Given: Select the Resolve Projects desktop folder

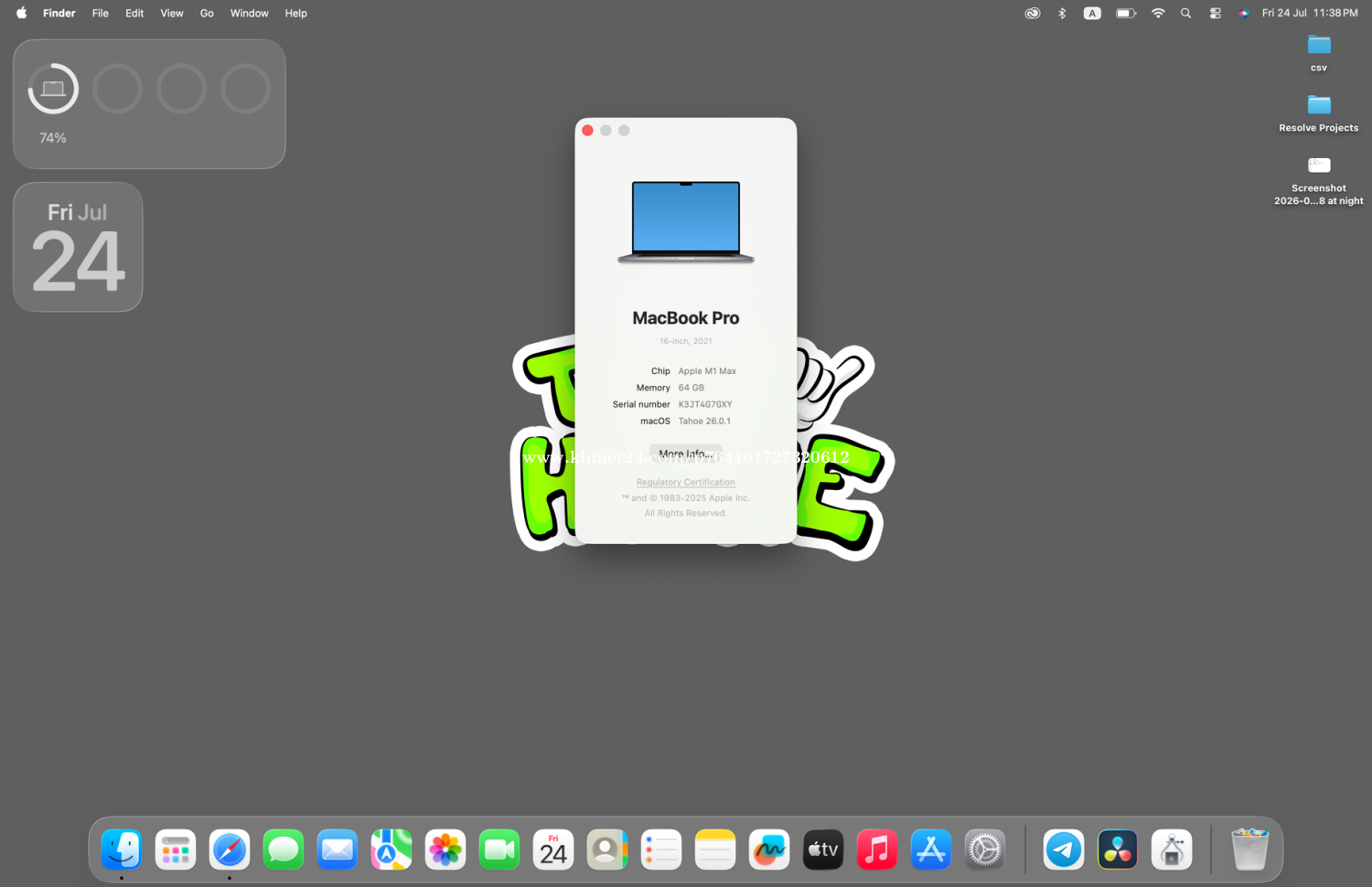Looking at the screenshot, I should (x=1319, y=112).
